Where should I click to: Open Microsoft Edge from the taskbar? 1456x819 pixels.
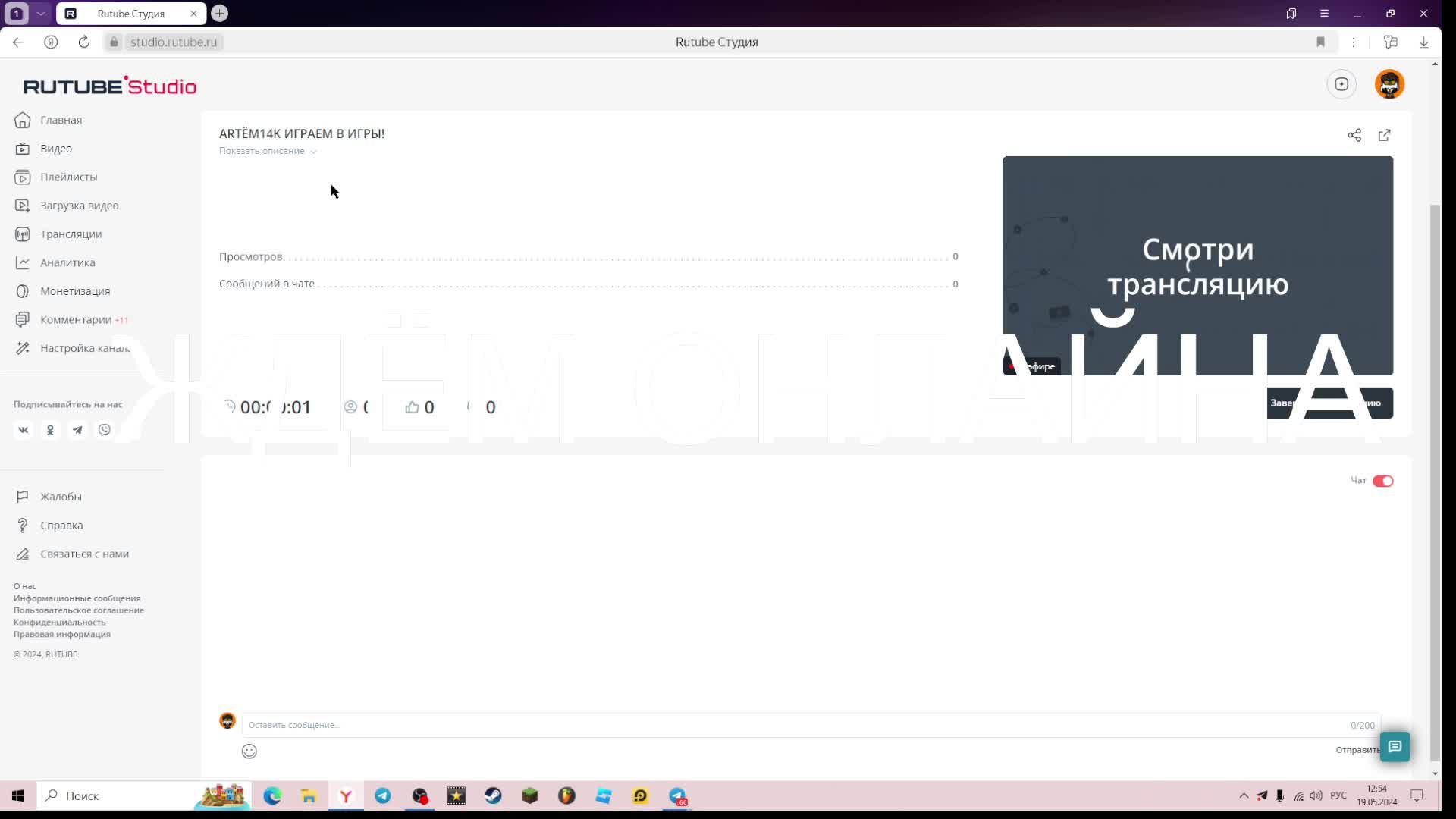pos(272,795)
